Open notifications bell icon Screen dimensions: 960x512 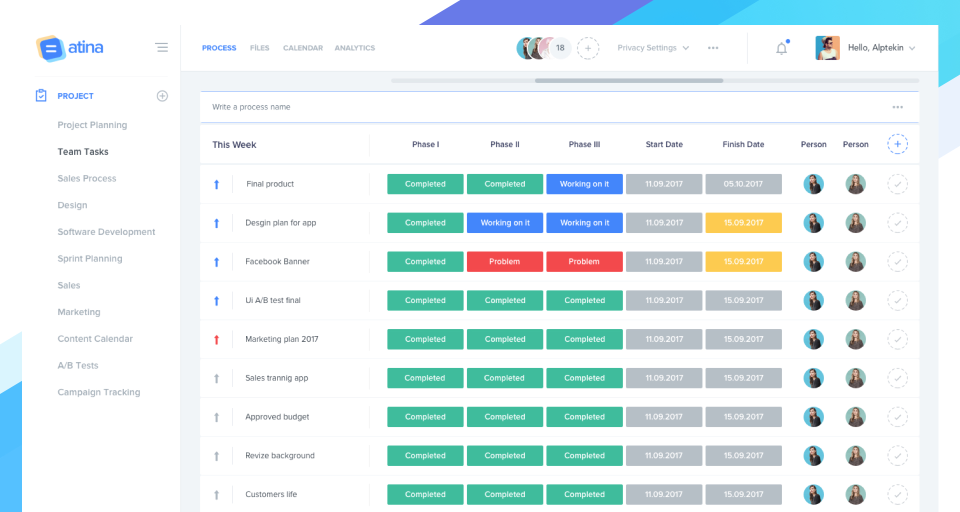tap(782, 48)
